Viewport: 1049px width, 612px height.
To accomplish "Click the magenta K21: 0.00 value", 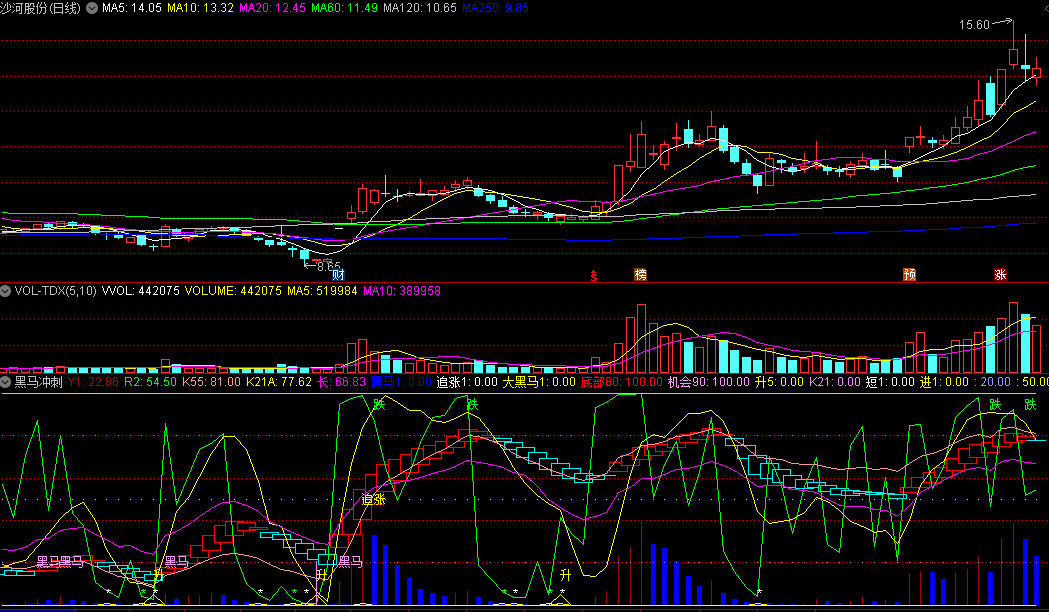I will (x=835, y=382).
